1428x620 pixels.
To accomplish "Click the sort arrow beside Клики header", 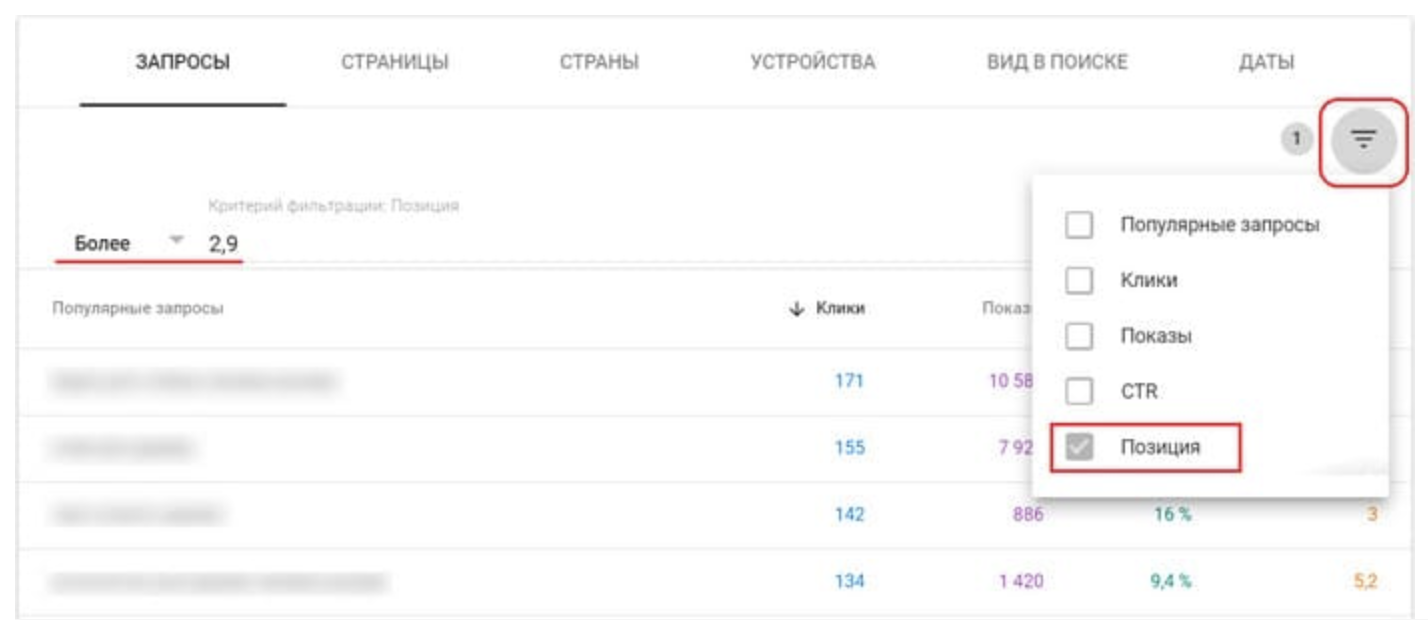I will (797, 310).
